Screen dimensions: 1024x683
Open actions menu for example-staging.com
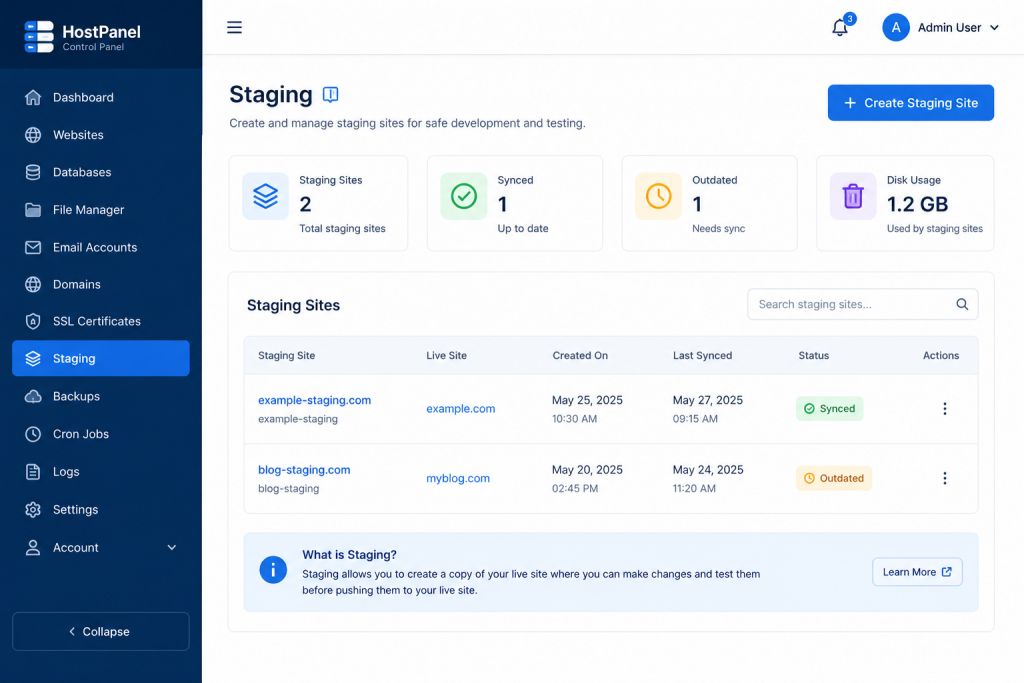pos(944,409)
